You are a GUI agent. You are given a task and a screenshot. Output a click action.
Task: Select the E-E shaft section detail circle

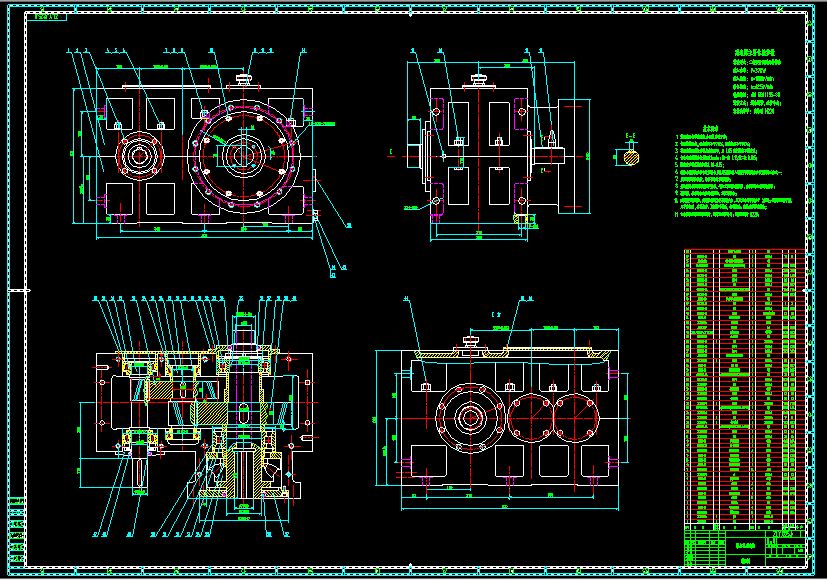point(632,157)
